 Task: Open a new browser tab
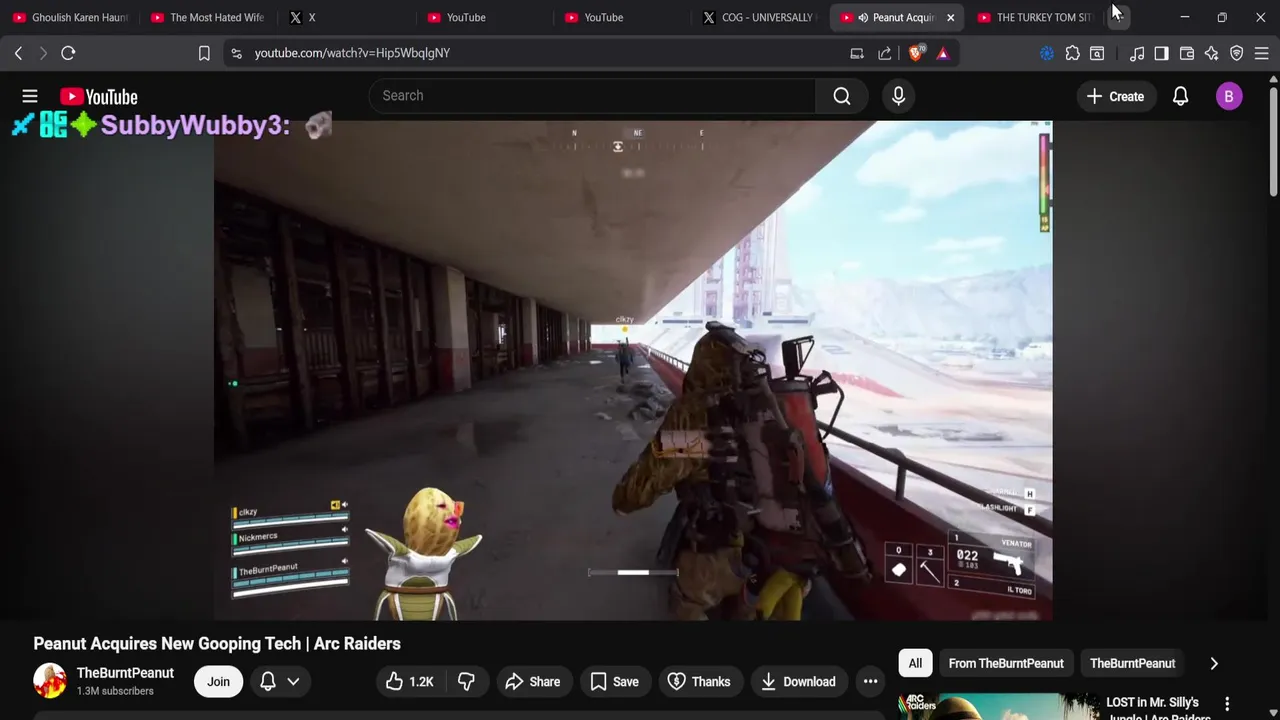pos(1119,17)
